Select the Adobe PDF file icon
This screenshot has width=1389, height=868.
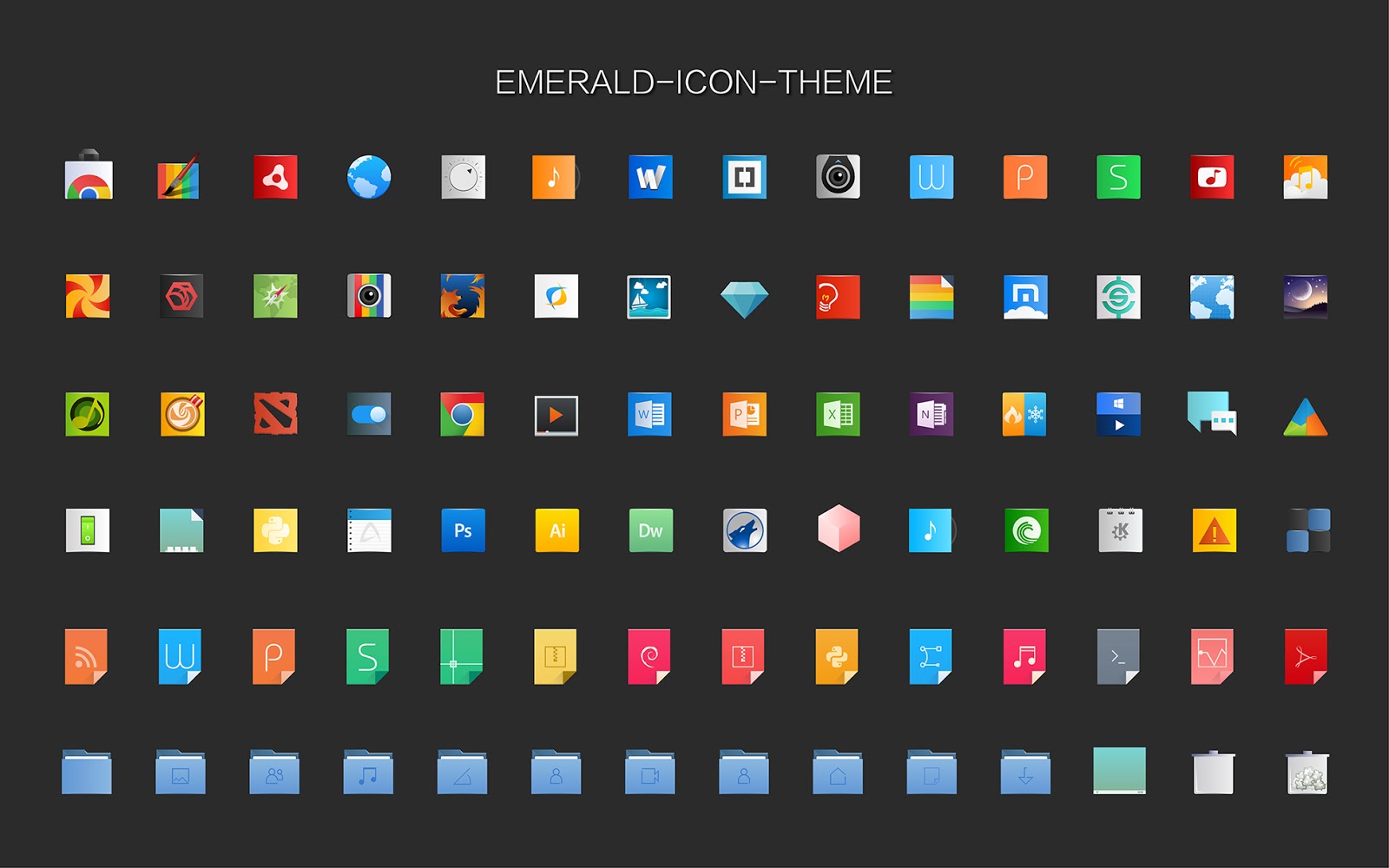tap(1306, 655)
